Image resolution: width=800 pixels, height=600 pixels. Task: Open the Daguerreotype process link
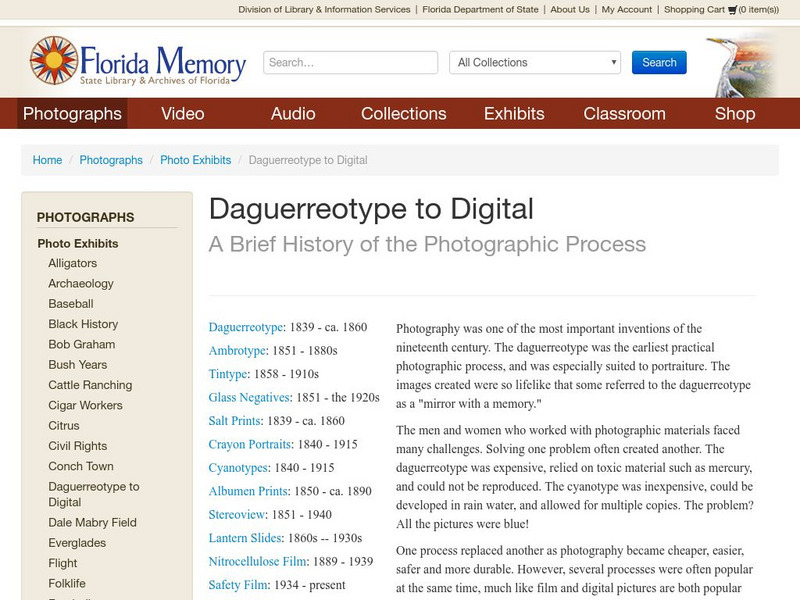246,327
